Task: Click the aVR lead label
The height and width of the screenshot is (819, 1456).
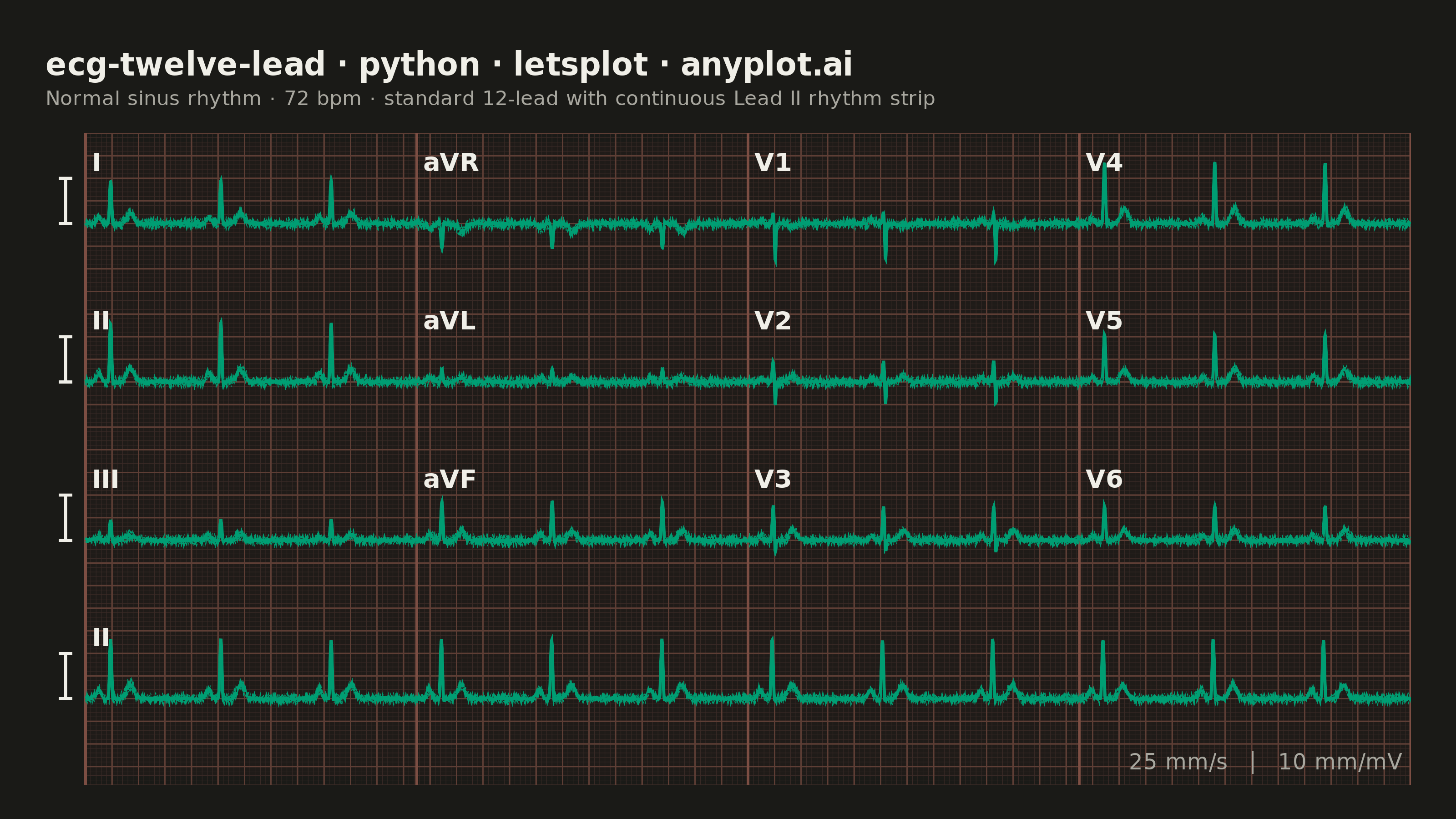Action: [450, 163]
